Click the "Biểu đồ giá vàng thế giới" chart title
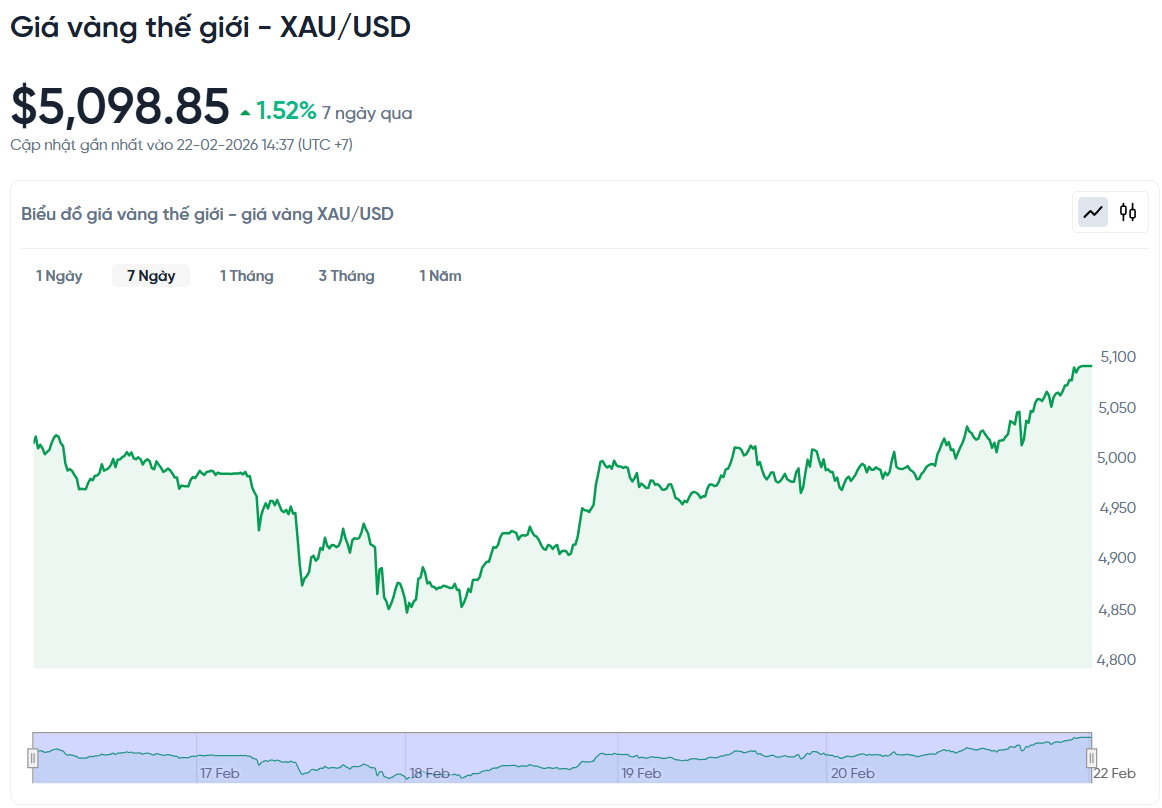 coord(207,214)
